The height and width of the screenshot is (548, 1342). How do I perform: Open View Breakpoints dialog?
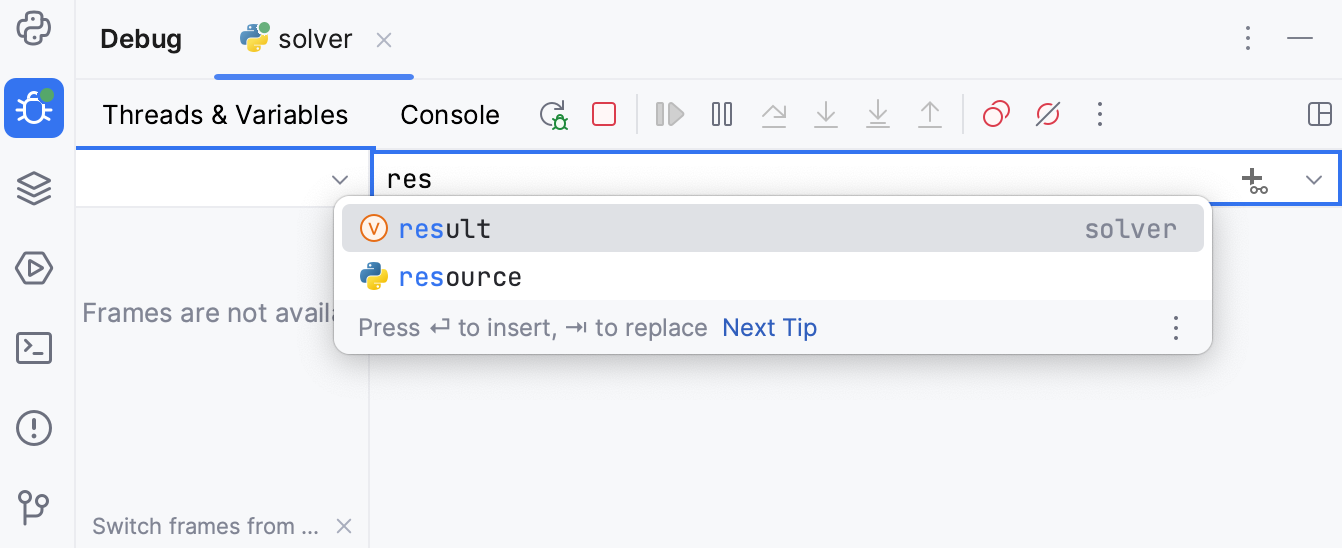click(996, 114)
